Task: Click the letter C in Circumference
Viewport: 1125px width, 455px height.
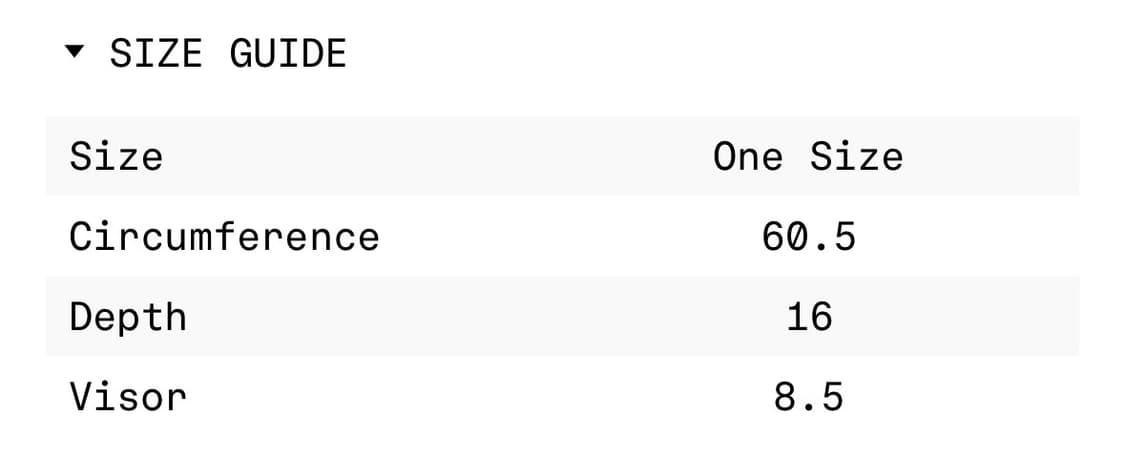Action: 82,237
